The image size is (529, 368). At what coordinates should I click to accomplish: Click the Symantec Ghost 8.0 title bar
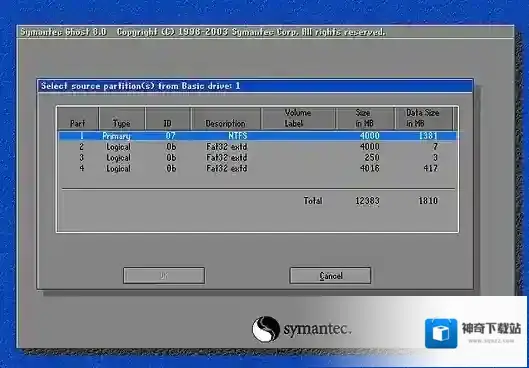point(265,32)
